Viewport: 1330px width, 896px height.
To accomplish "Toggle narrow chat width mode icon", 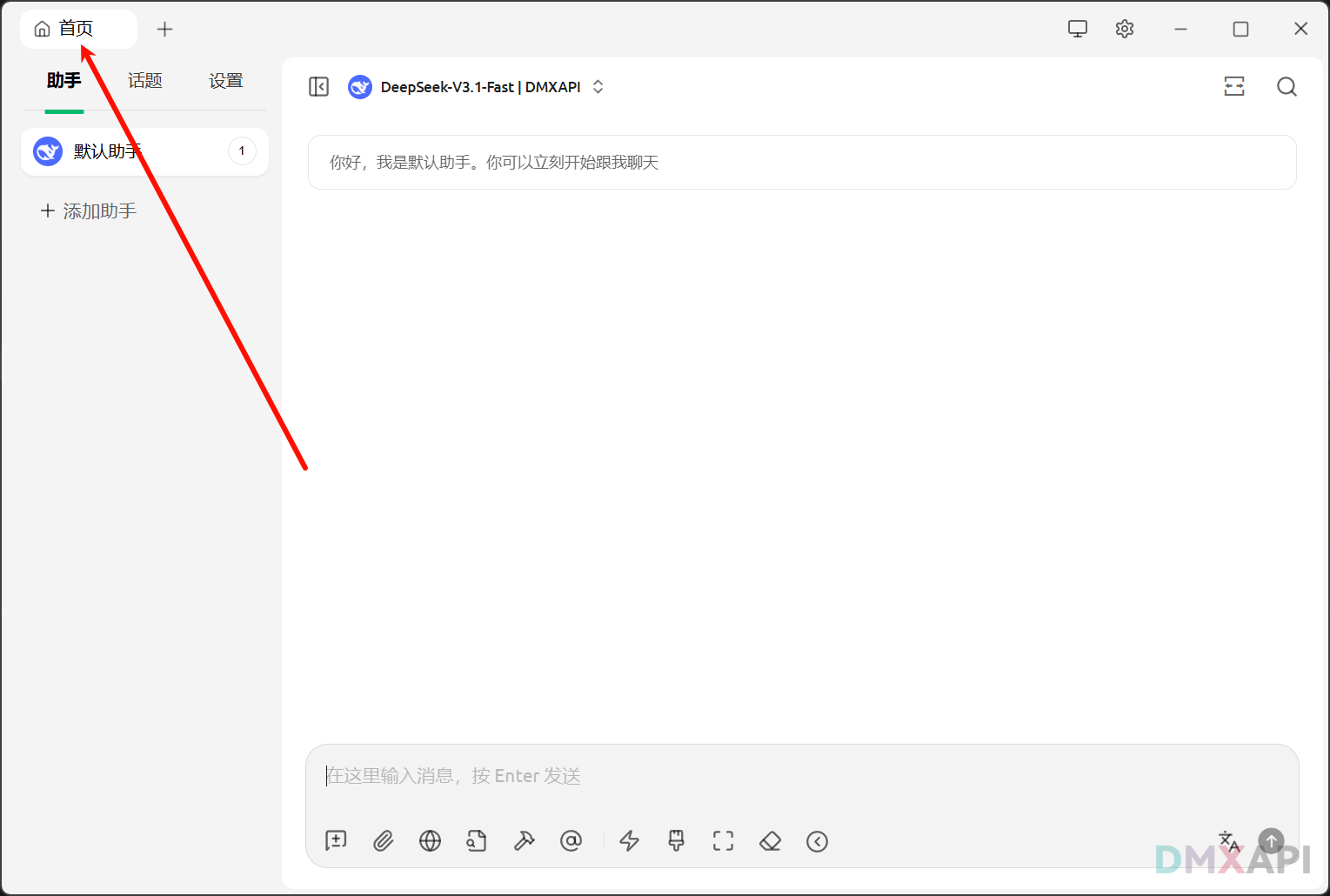I will 1234,86.
